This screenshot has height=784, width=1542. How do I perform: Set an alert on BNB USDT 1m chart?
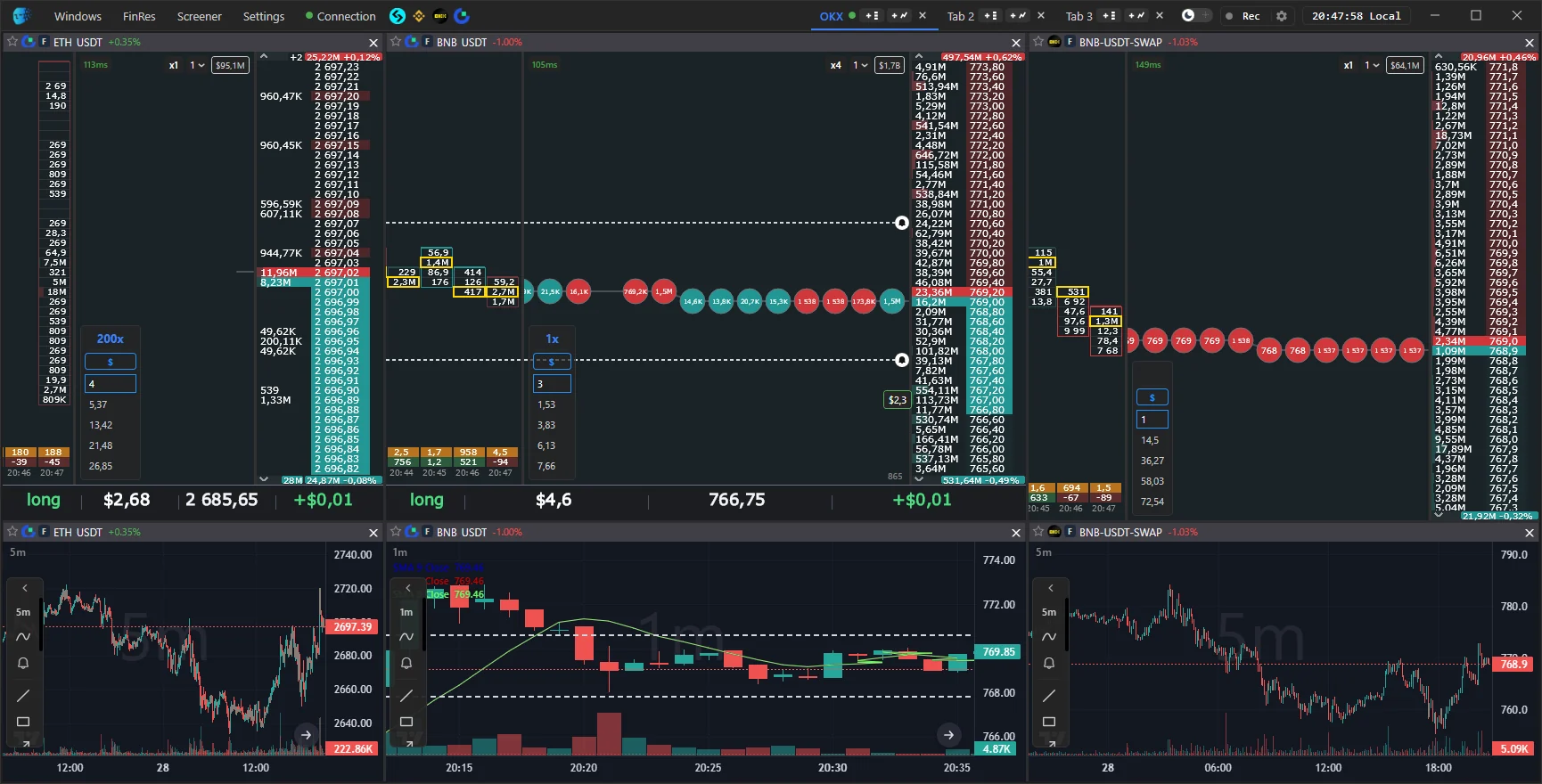[x=406, y=663]
